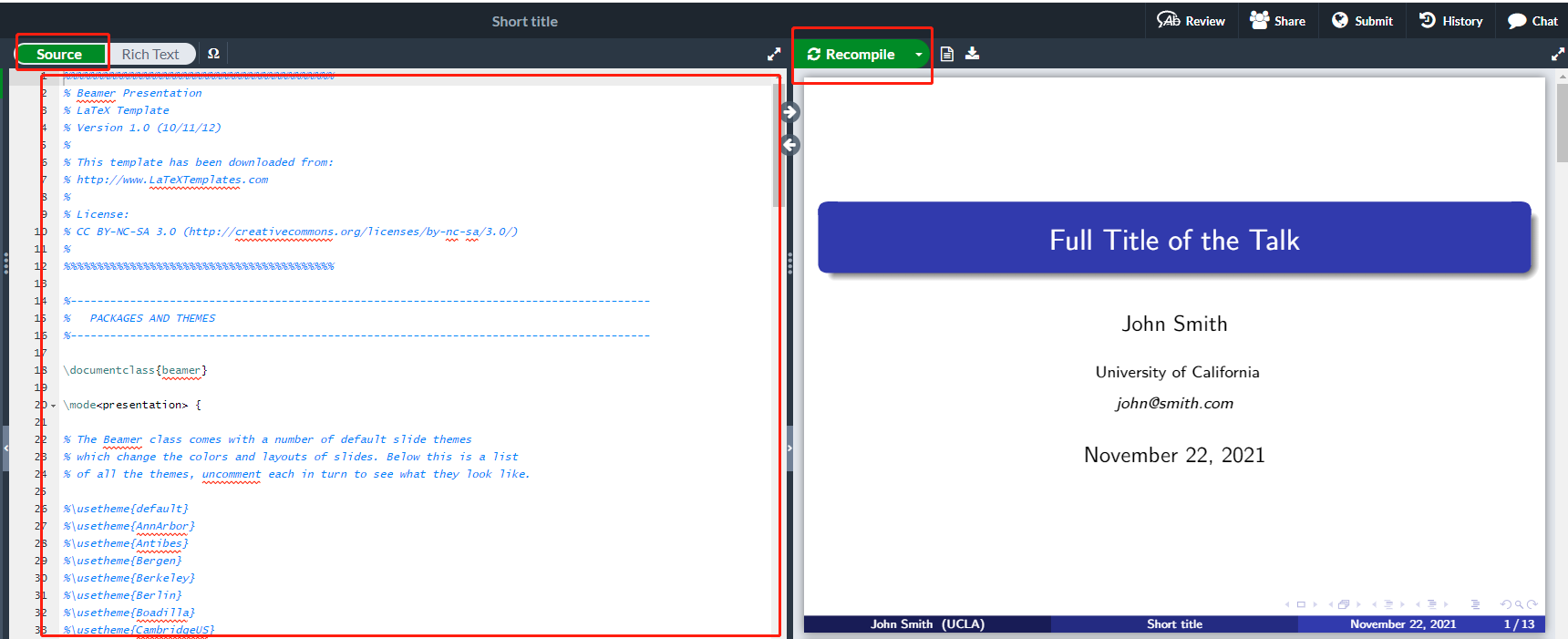Open the History view
Image resolution: width=1568 pixels, height=639 pixels.
coord(1450,21)
